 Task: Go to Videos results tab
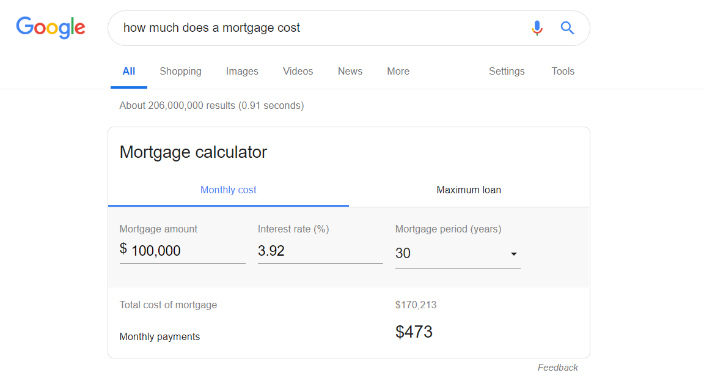[298, 71]
